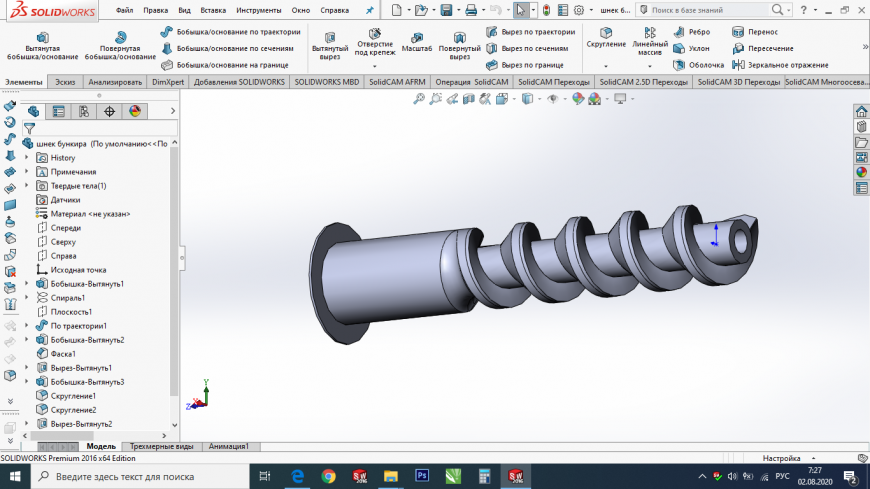
Task: Expand the Твердые тела(1) folder
Action: [x=28, y=186]
